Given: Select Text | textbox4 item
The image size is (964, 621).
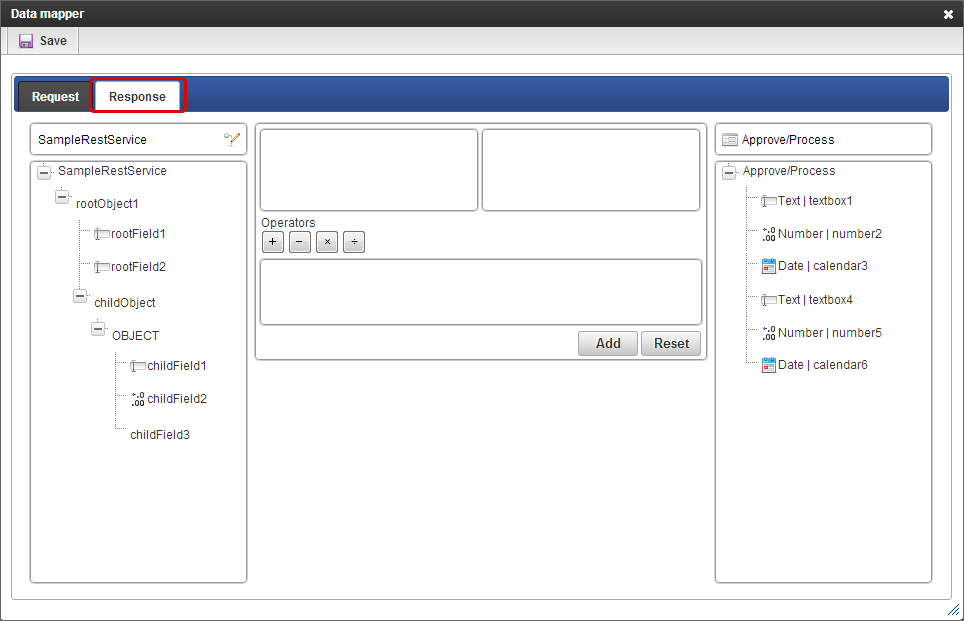Looking at the screenshot, I should [815, 300].
